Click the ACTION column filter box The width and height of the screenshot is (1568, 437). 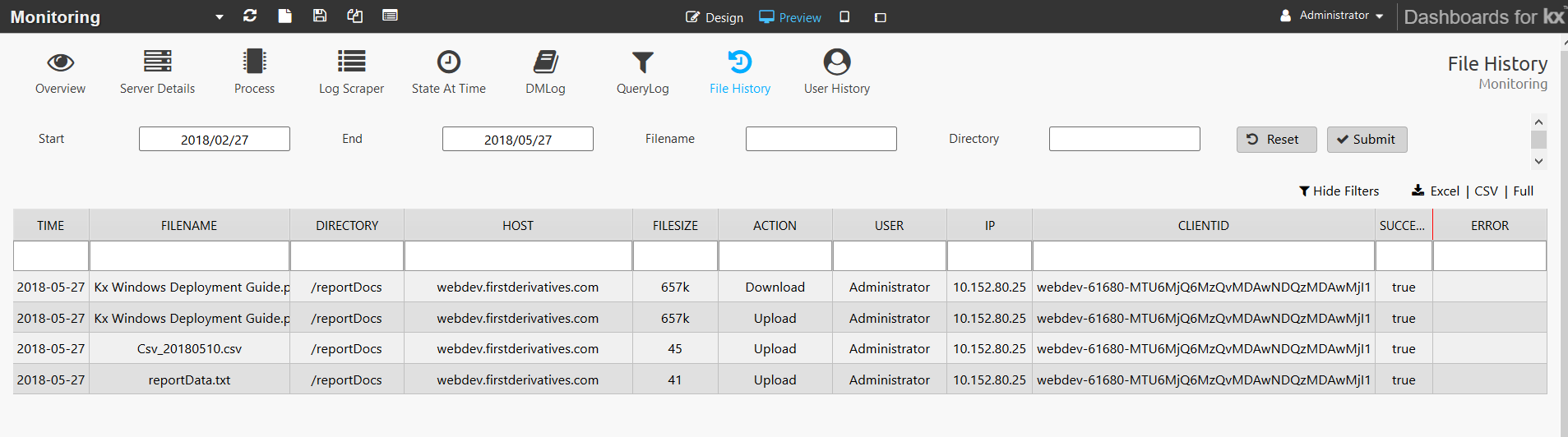click(x=775, y=255)
